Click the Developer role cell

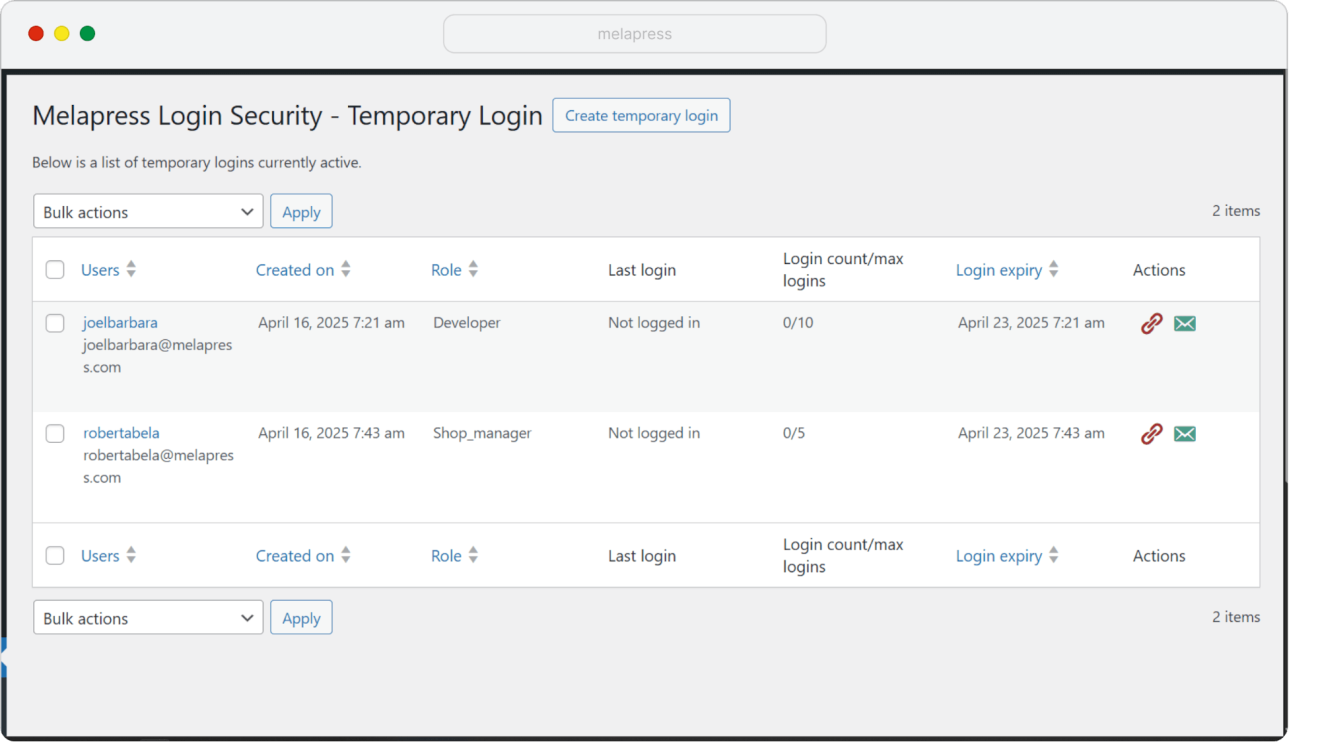pos(466,322)
